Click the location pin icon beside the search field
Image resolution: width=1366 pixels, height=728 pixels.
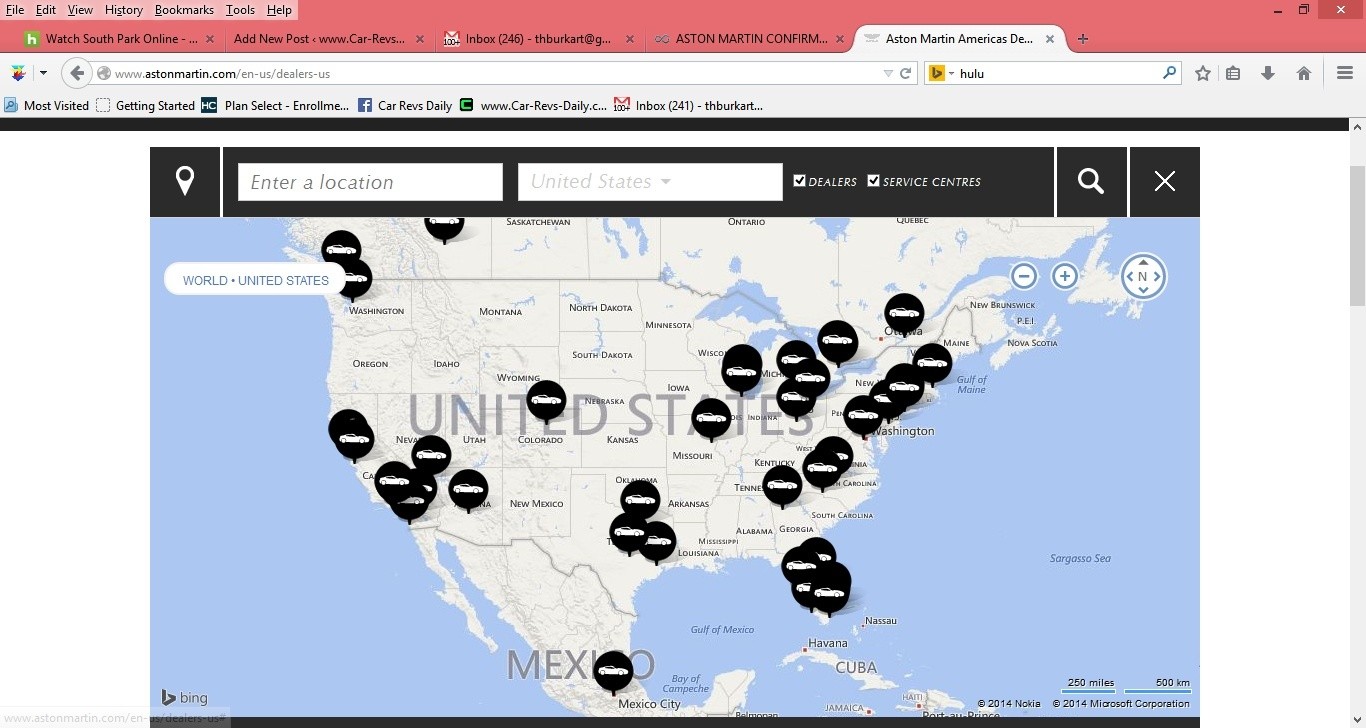(185, 181)
